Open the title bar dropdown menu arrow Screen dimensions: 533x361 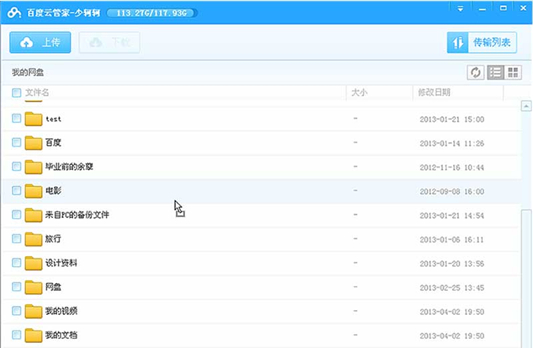(x=460, y=8)
